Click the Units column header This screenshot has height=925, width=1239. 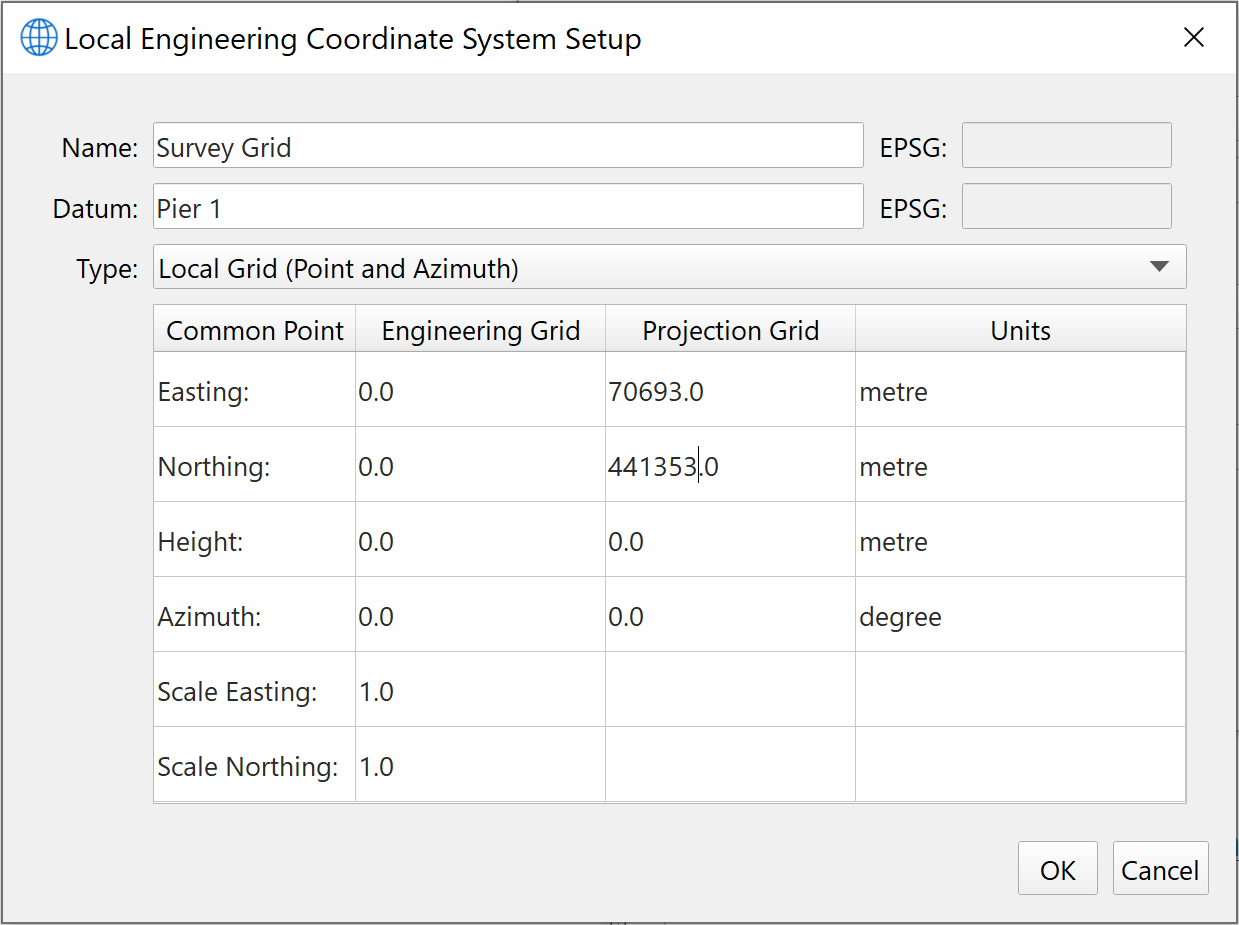pos(1020,331)
